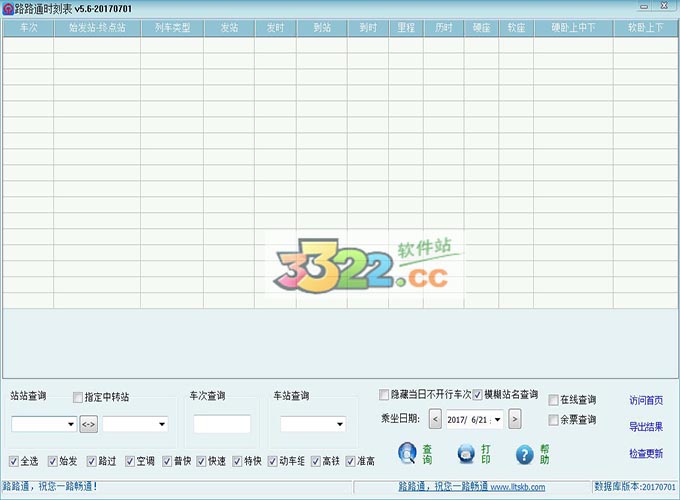Click 硬卧上中下 column header
680x500 pixels.
pyautogui.click(x=574, y=28)
